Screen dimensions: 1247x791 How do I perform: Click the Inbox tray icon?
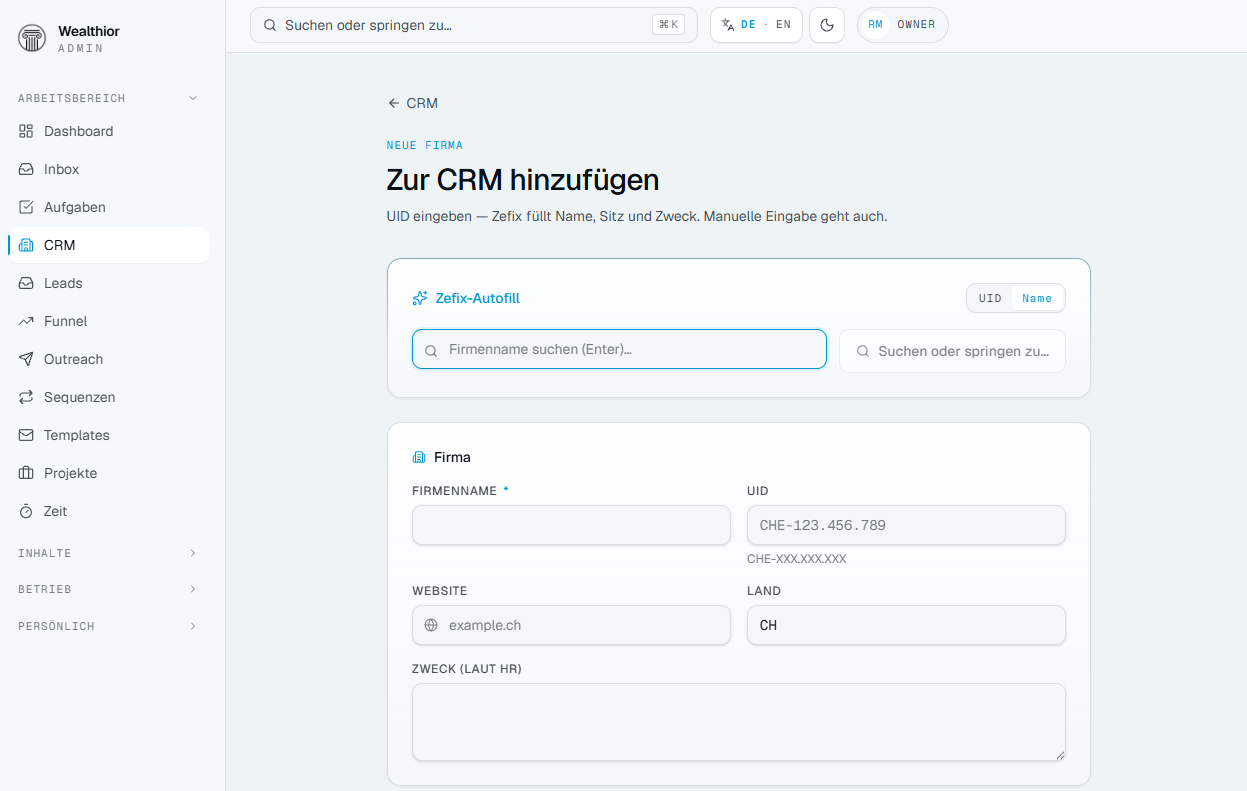tap(26, 169)
